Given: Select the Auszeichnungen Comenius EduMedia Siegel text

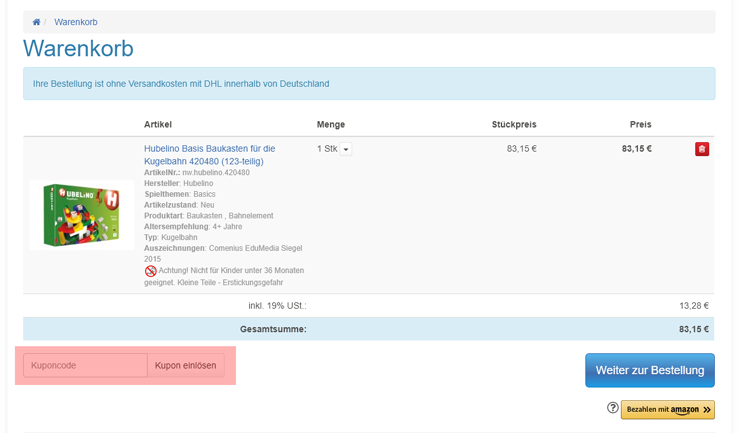Looking at the screenshot, I should tap(223, 253).
